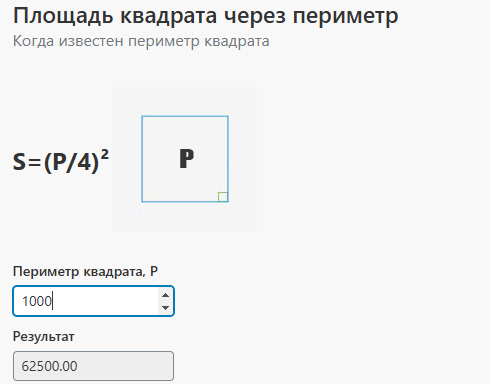Image resolution: width=490 pixels, height=384 pixels.
Task: Click the green right-angle marker in the square
Action: 223,197
